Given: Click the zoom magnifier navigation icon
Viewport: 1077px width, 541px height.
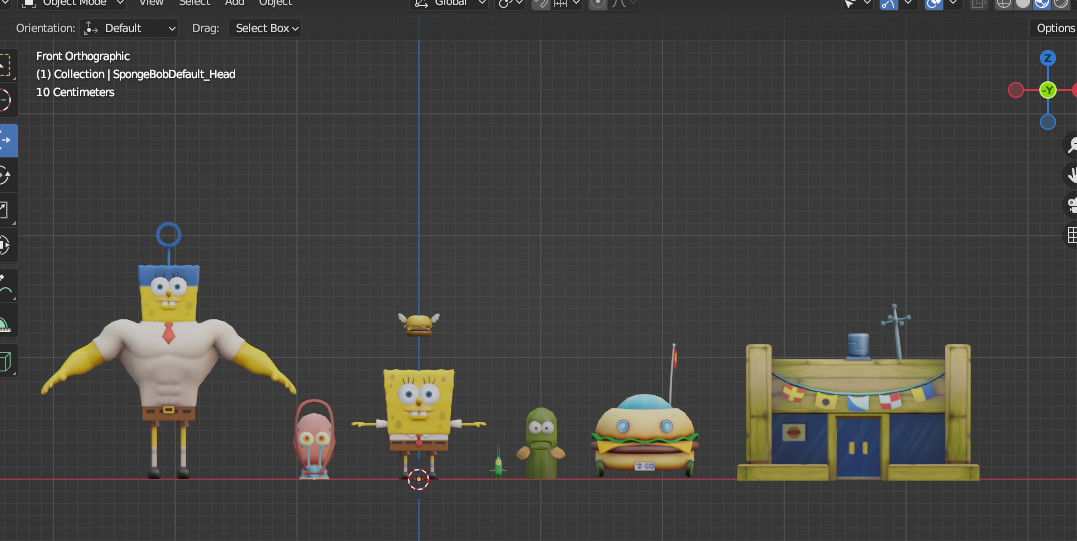Looking at the screenshot, I should tap(1071, 144).
